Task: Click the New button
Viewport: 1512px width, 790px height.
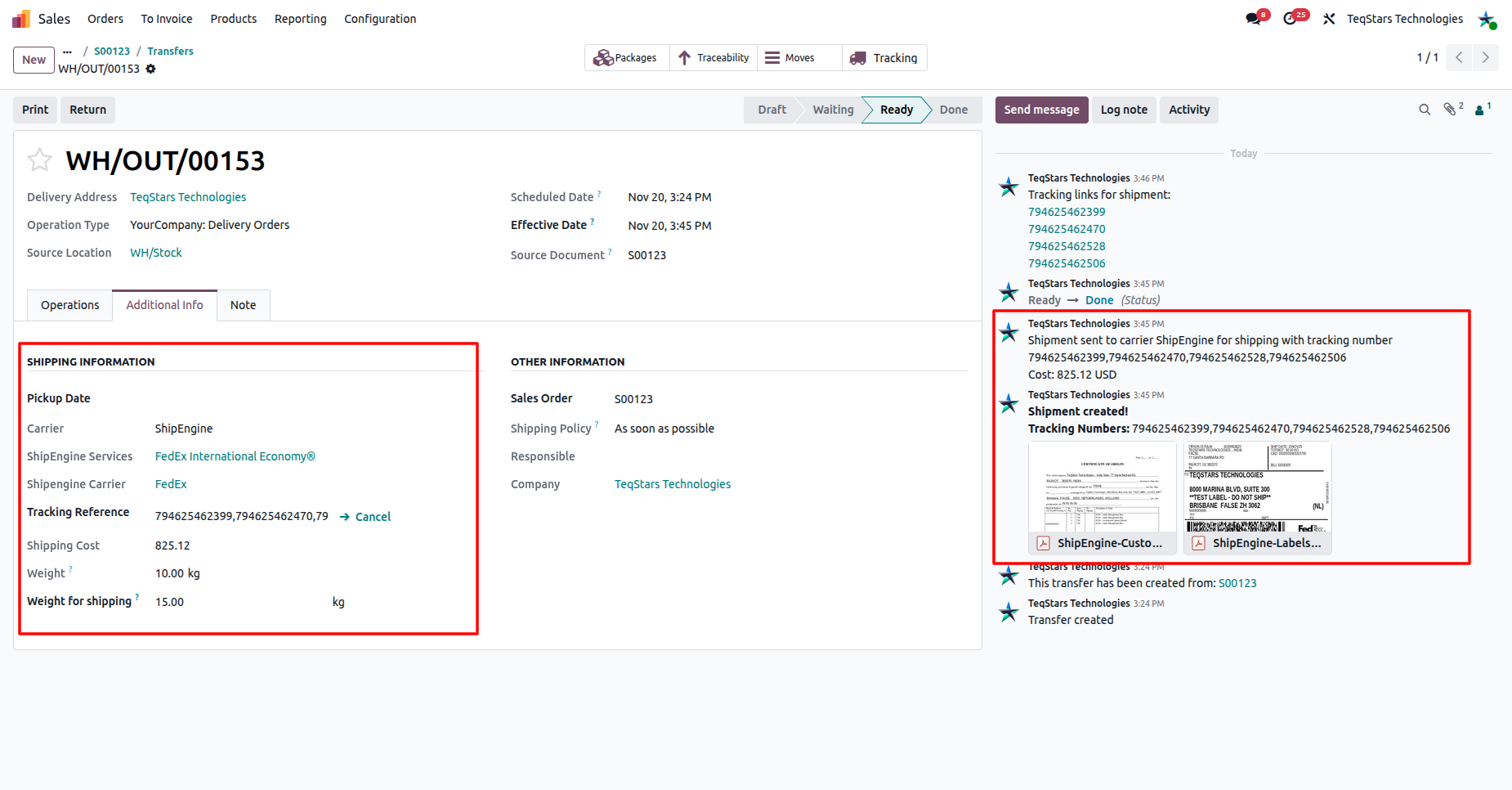Action: (34, 60)
